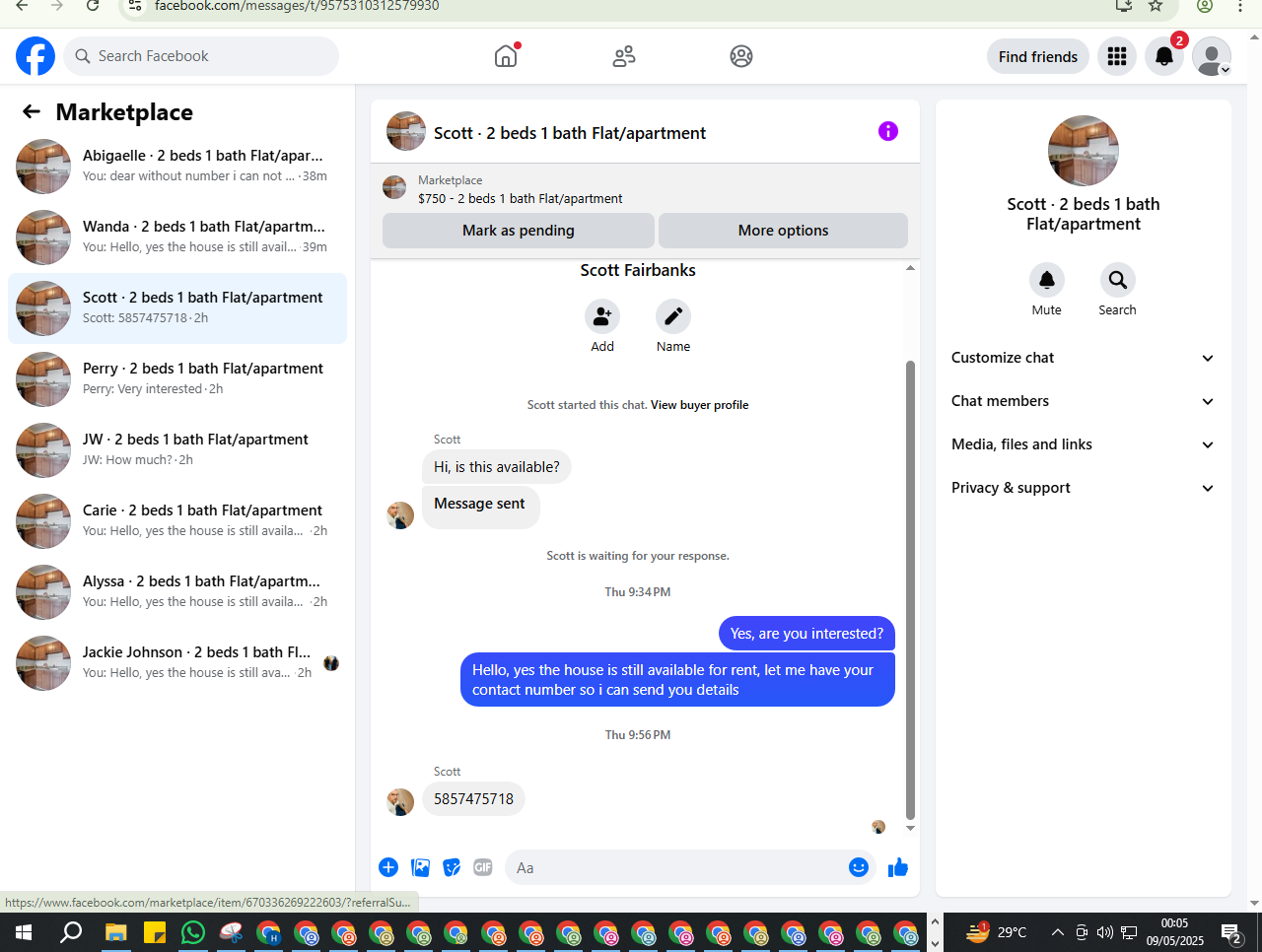Open the Friends icon in top navigation
The image size is (1262, 952).
pyautogui.click(x=624, y=56)
